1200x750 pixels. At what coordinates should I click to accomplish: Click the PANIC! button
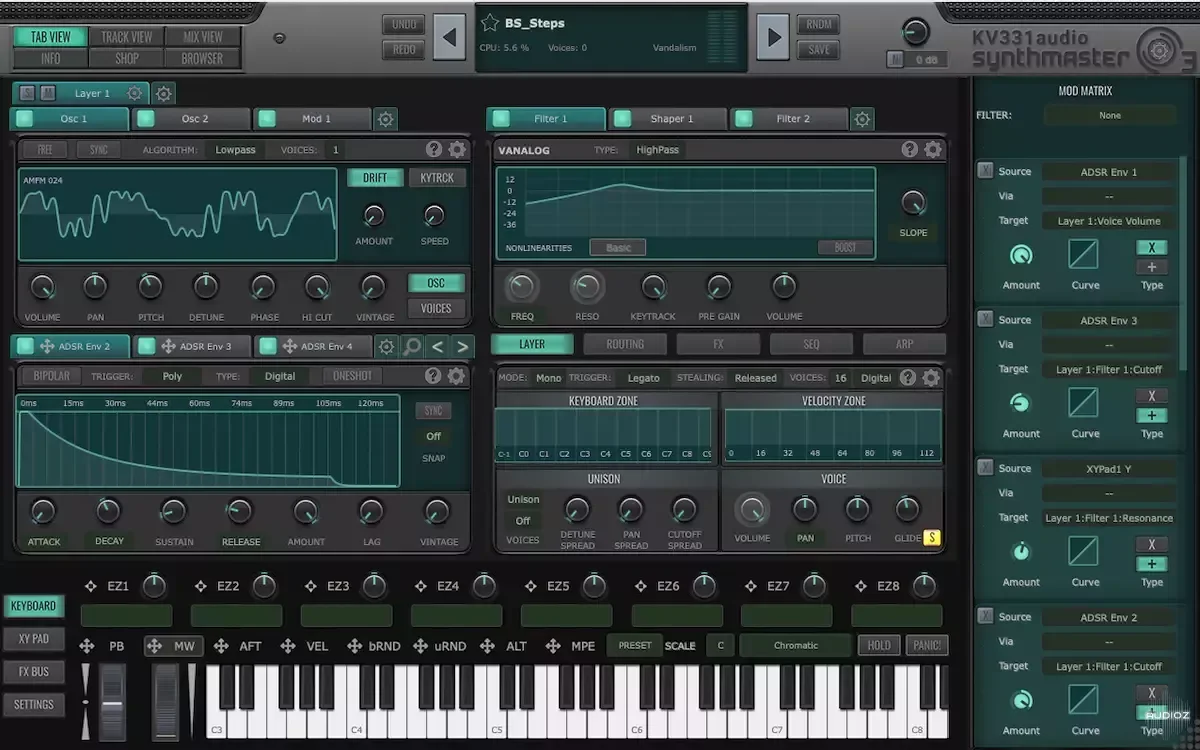point(927,645)
